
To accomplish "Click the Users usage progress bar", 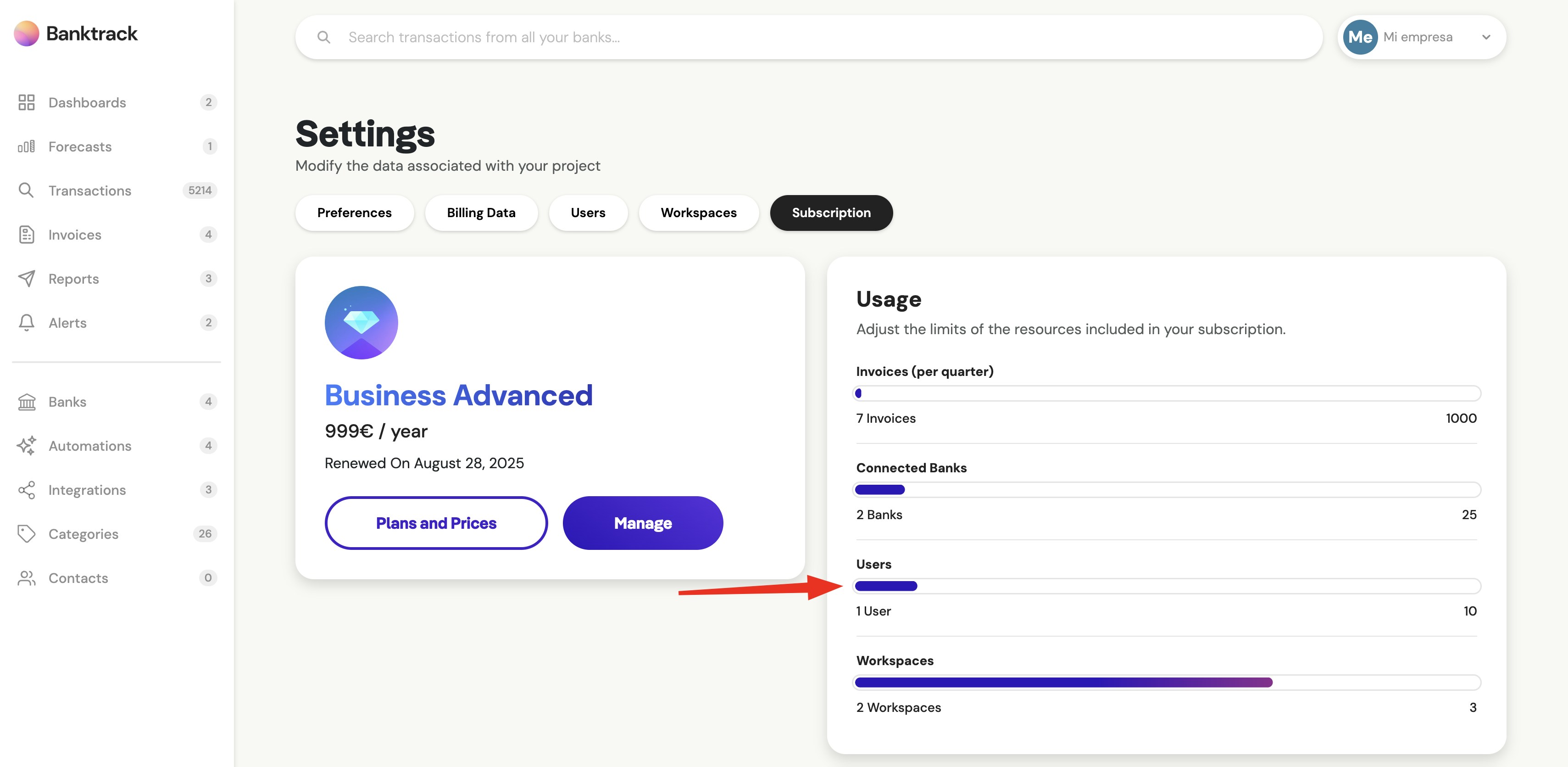I will 1167,586.
